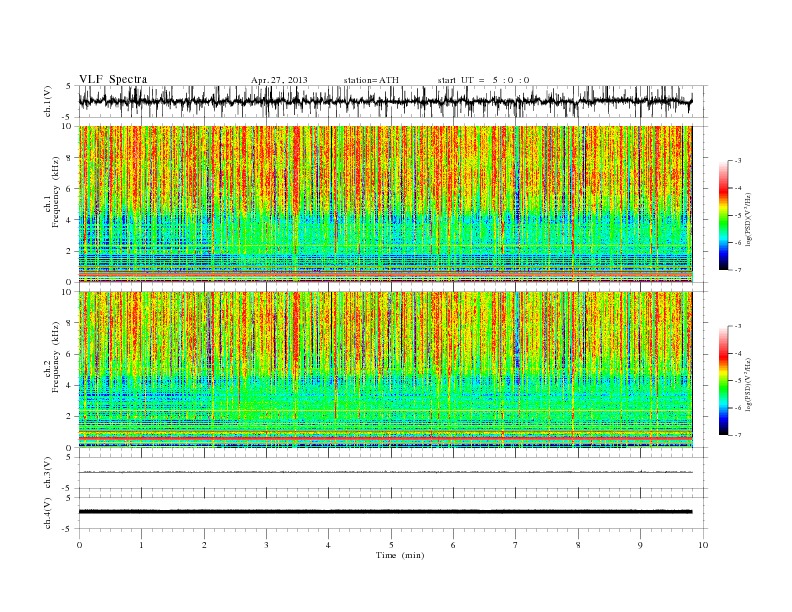Click inside the ch.2 frequency spectrogram

point(392,369)
